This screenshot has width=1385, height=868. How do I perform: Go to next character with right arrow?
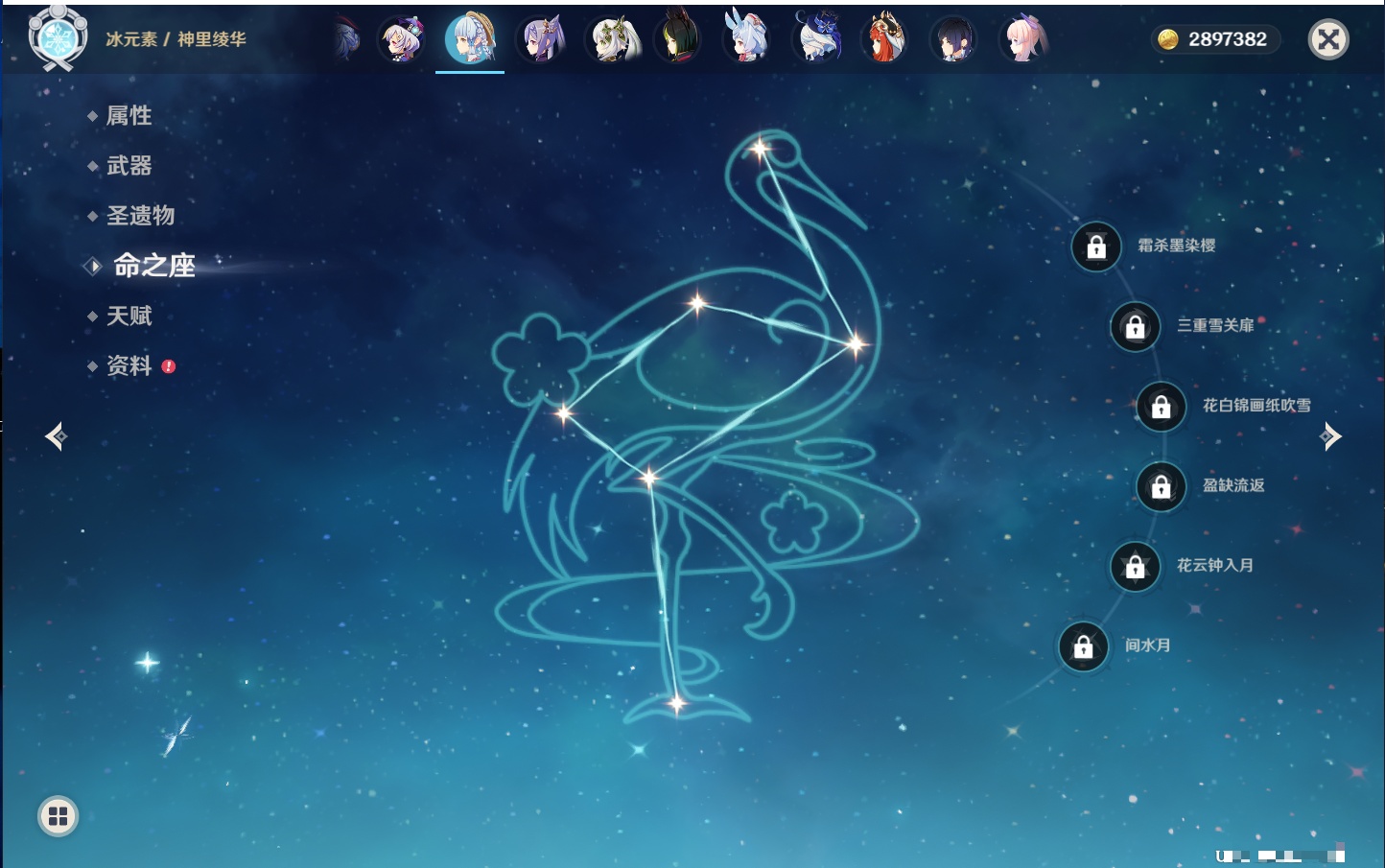pos(1330,436)
